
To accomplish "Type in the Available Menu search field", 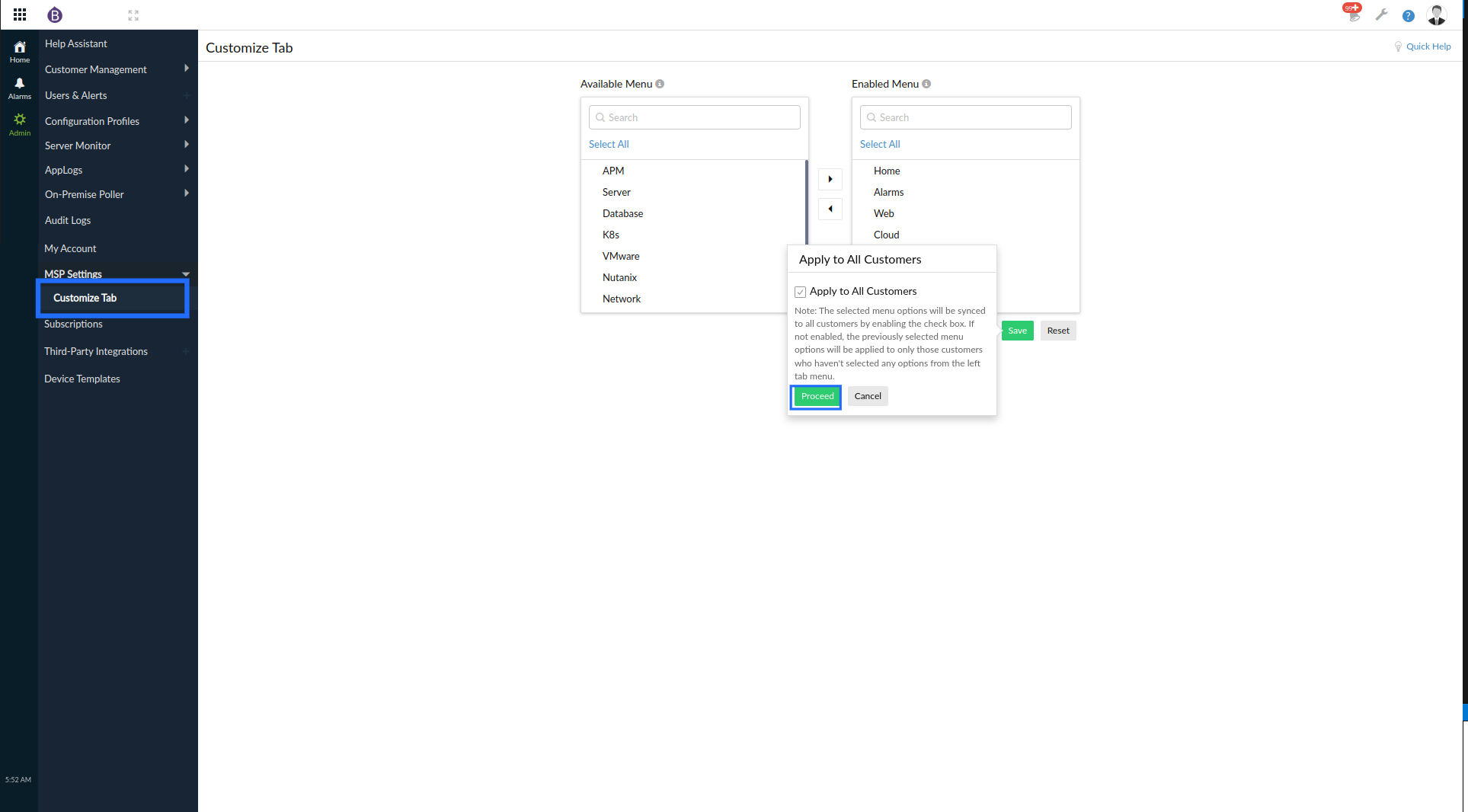I will point(694,117).
